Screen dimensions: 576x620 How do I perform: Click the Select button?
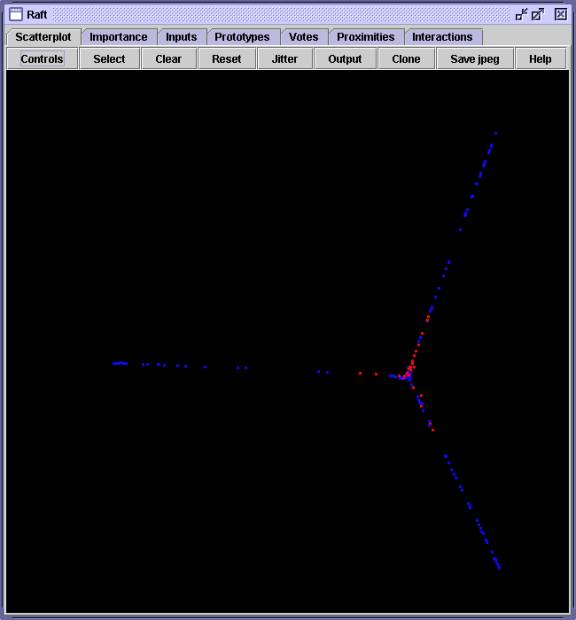[x=110, y=59]
